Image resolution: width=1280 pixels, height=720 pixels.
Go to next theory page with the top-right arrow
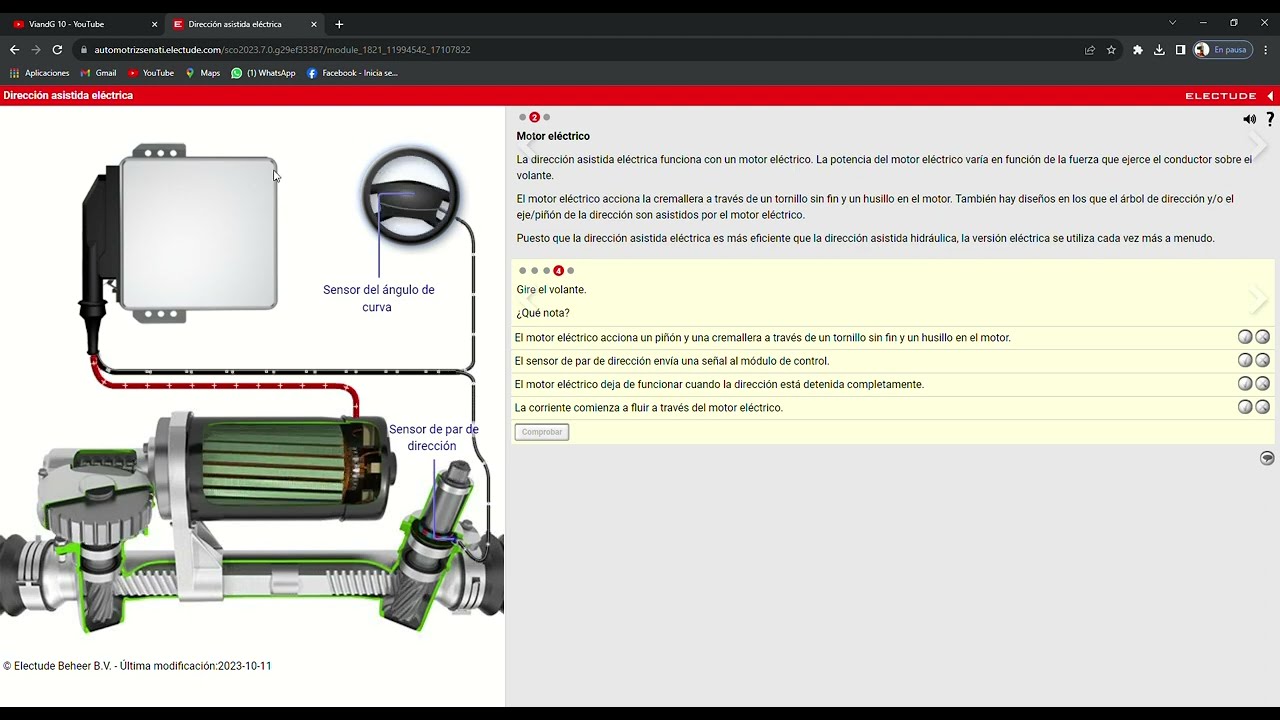tap(1258, 146)
